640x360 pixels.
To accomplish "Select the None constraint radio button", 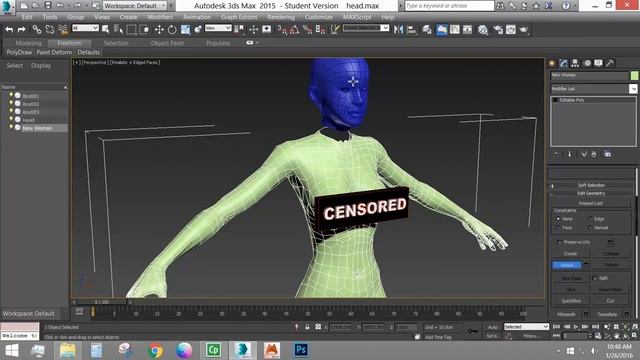I will 558,219.
